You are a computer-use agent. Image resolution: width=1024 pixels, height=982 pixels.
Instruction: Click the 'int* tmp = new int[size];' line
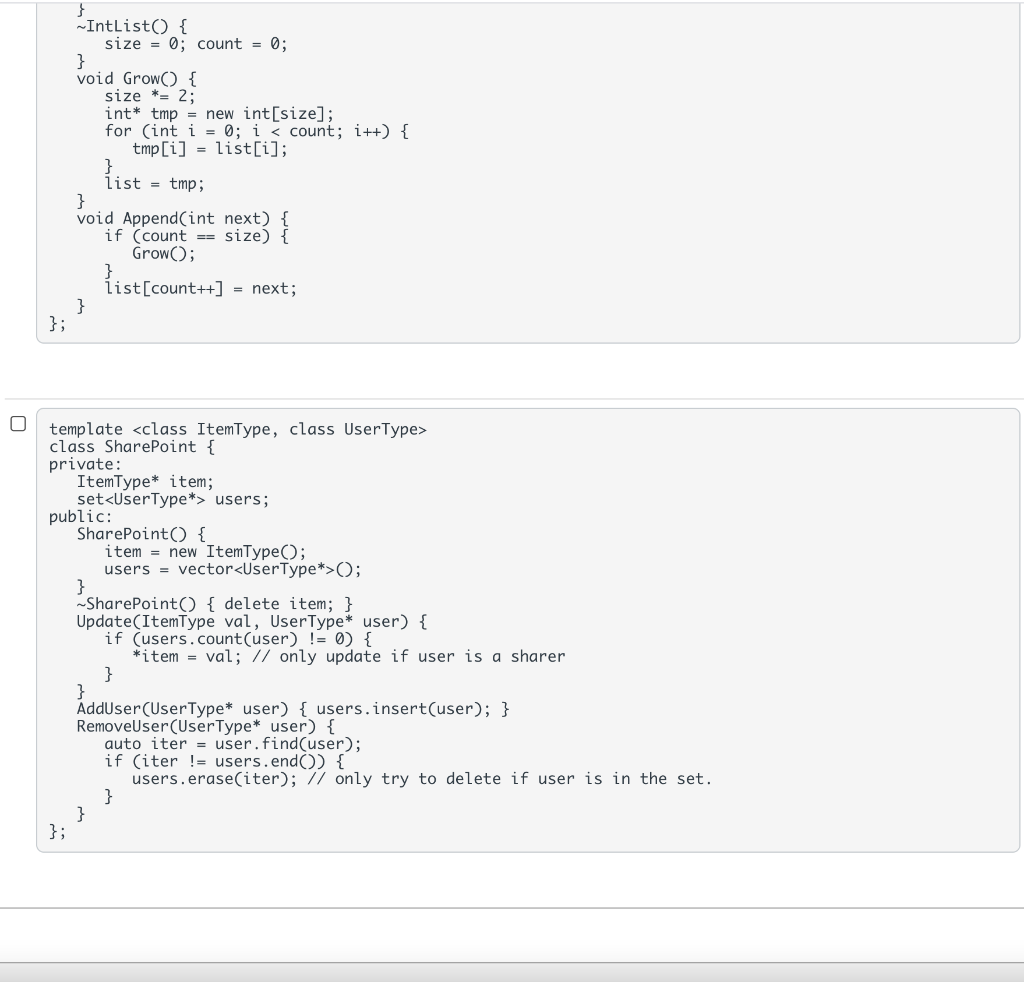pos(219,114)
